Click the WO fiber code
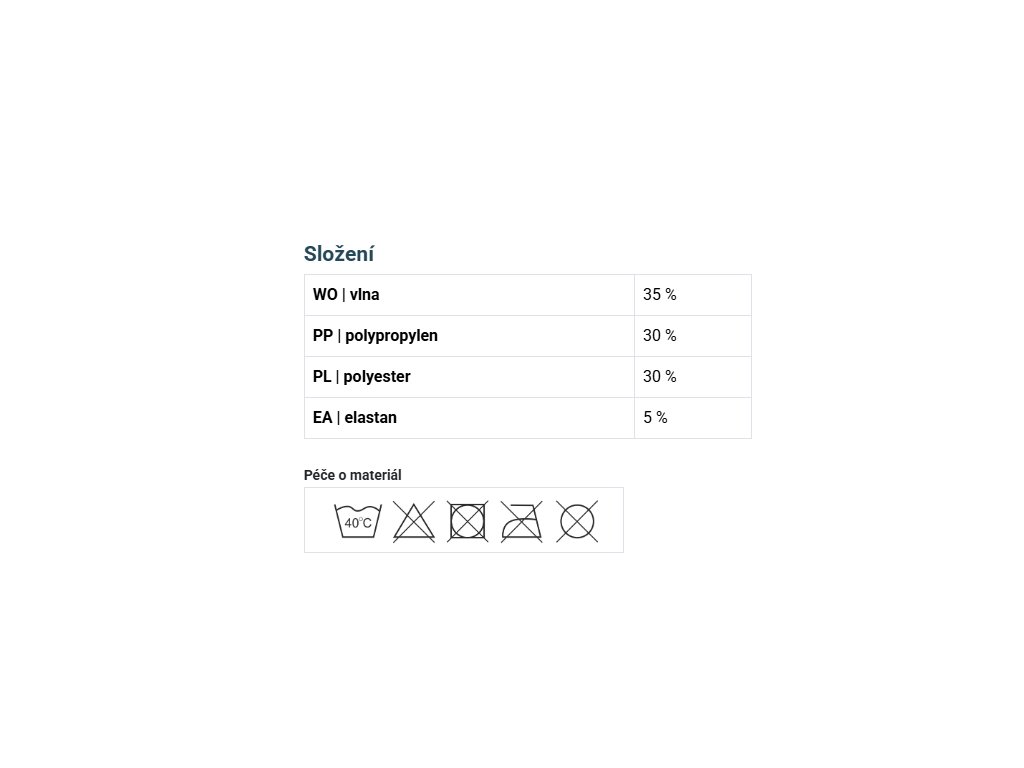 324,295
